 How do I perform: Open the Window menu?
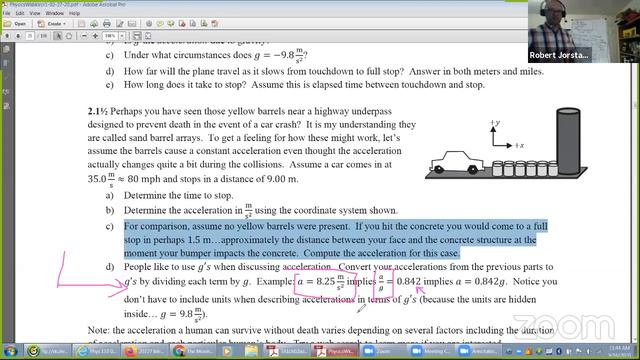(x=54, y=13)
